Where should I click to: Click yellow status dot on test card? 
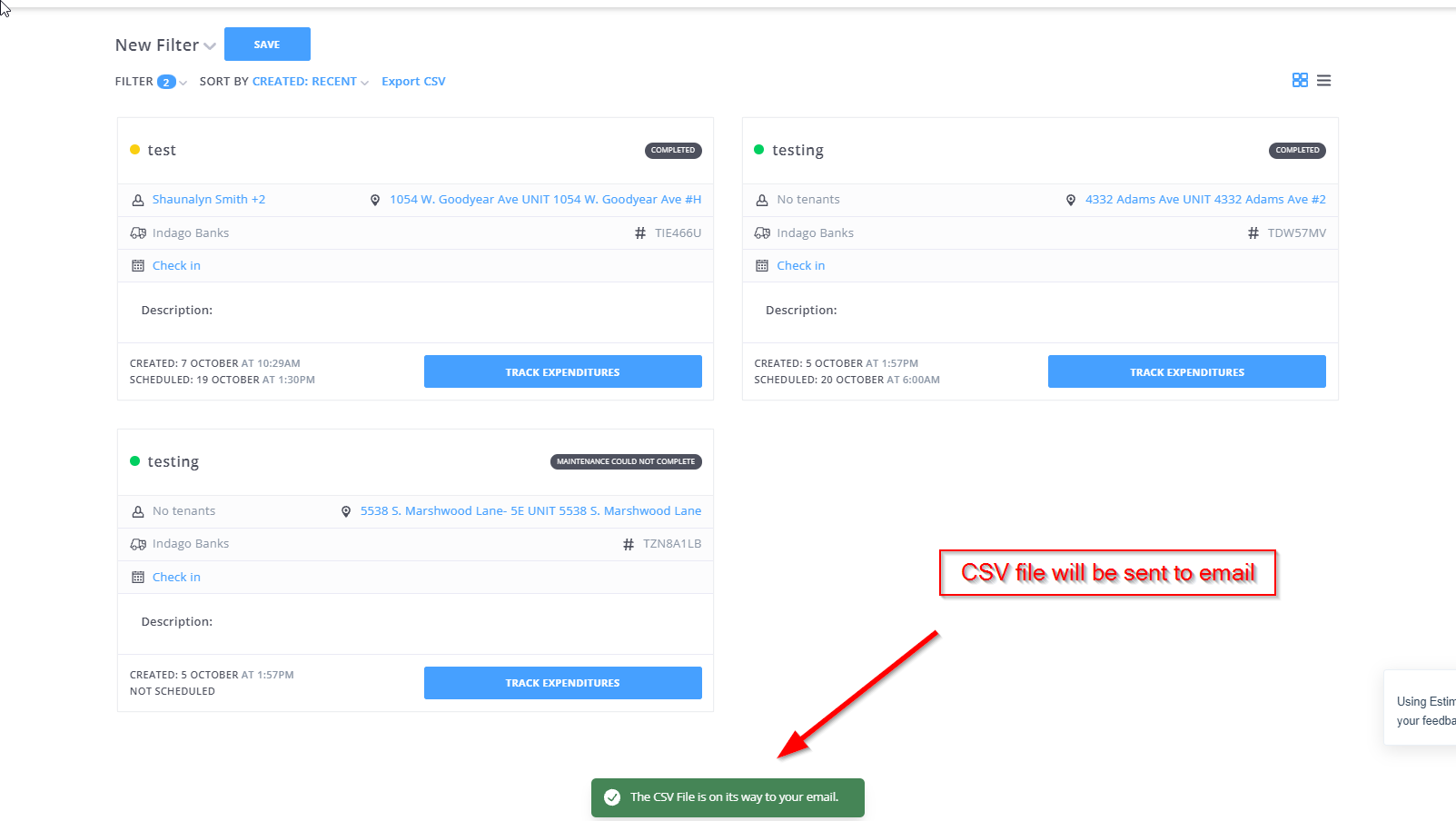coord(135,150)
